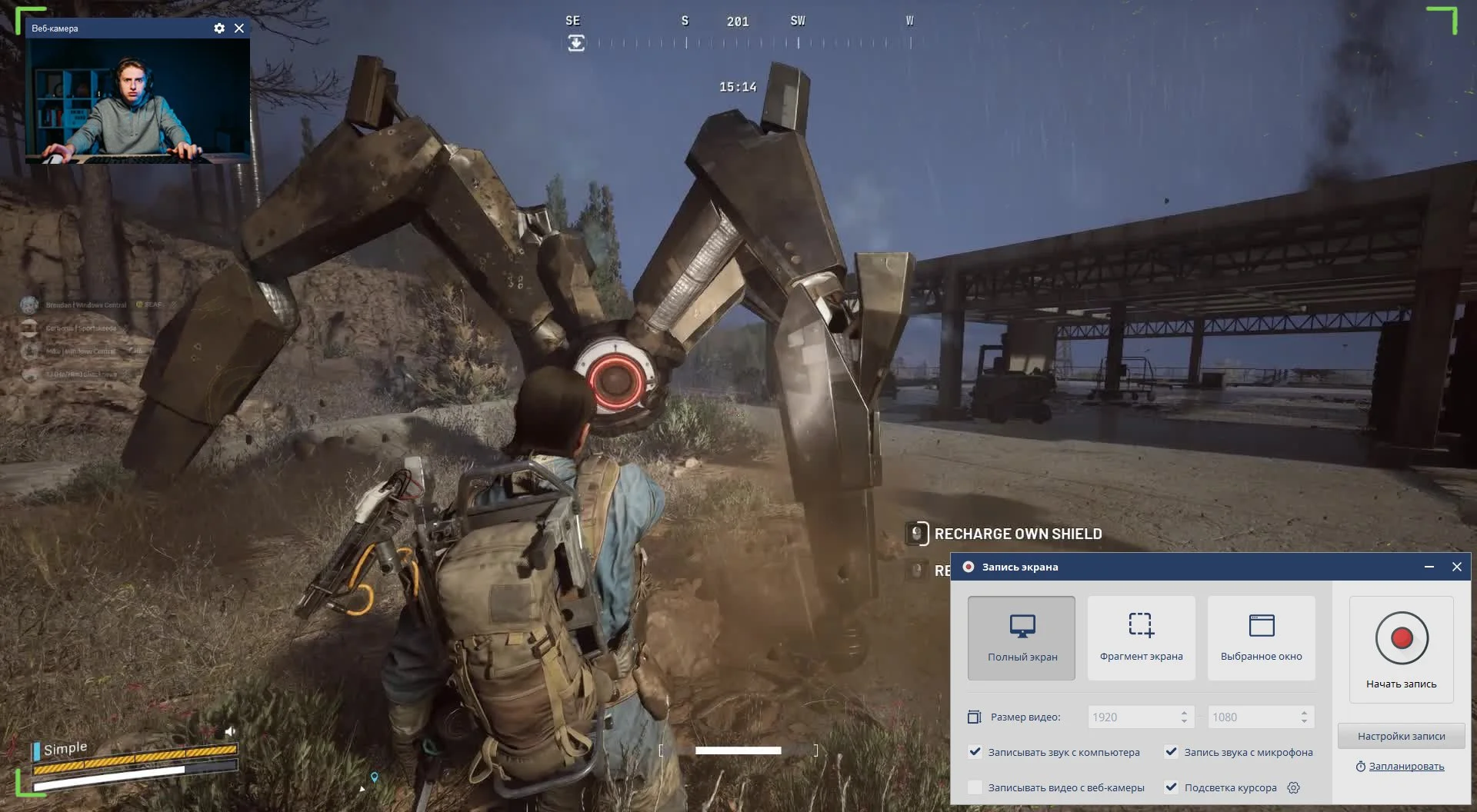Enable Записывать видео с веб-камеры checkbox
This screenshot has height=812, width=1477.
point(975,787)
